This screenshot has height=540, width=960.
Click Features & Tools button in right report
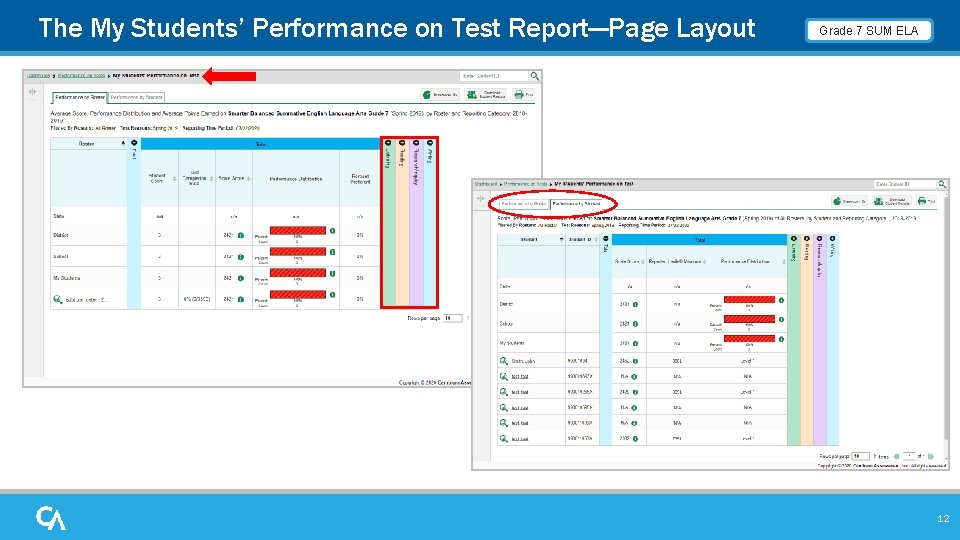[x=849, y=201]
